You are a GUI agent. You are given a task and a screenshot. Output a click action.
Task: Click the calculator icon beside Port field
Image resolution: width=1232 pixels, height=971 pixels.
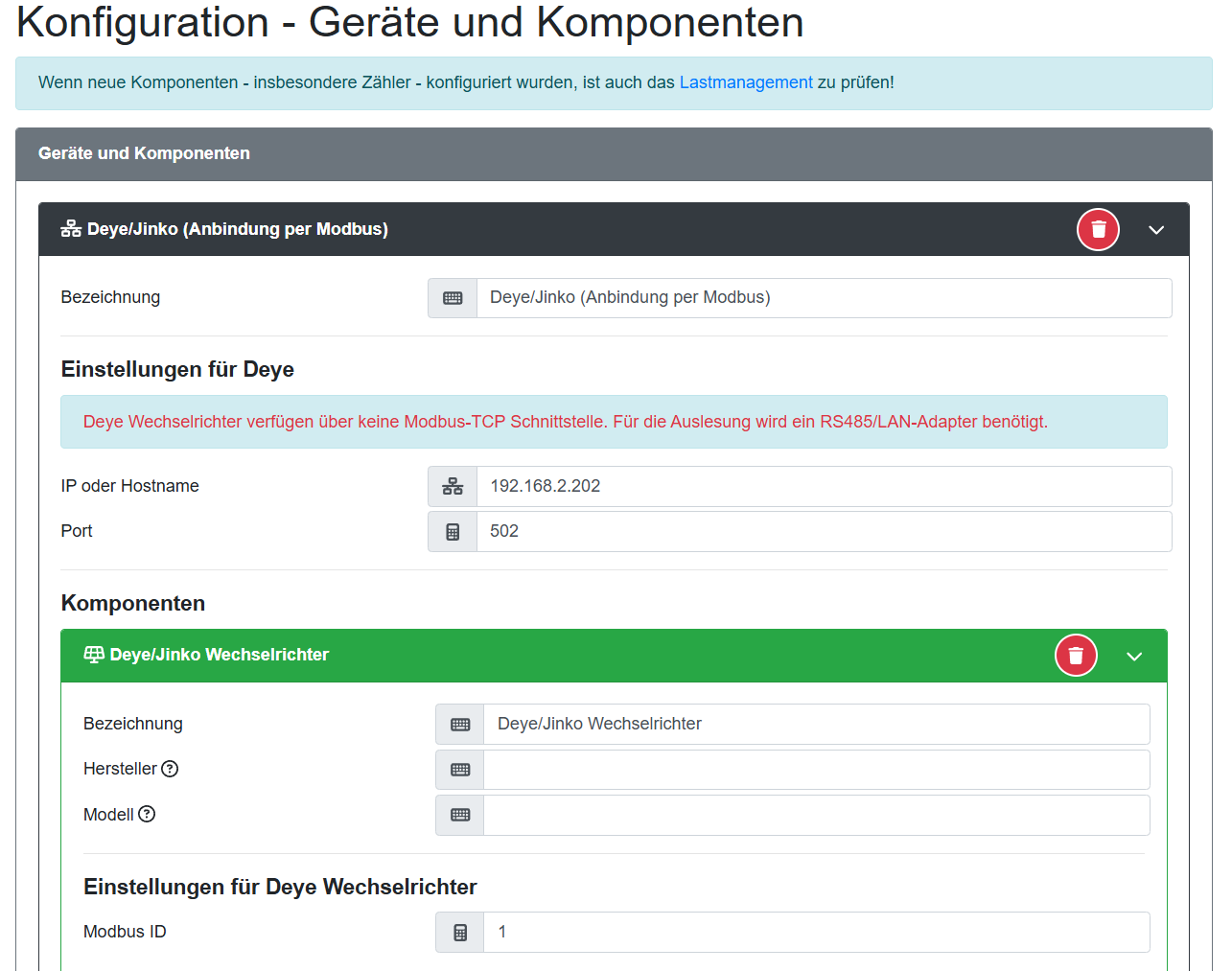(453, 531)
